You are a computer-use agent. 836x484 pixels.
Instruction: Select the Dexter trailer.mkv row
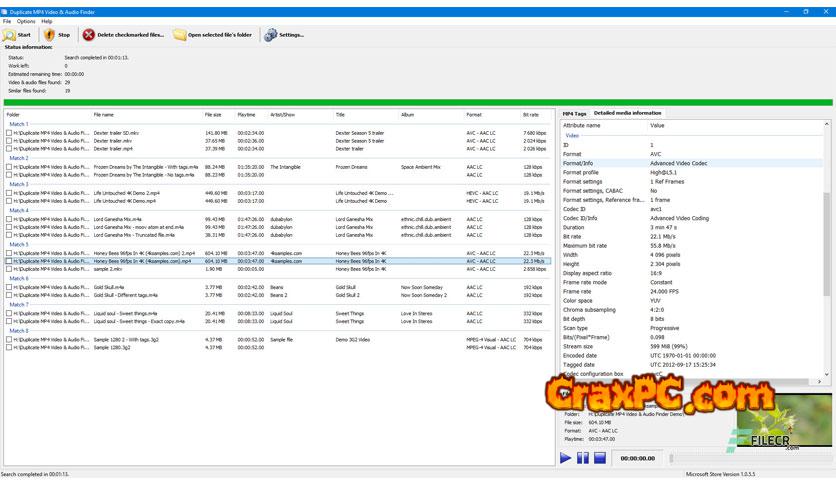[x=277, y=141]
